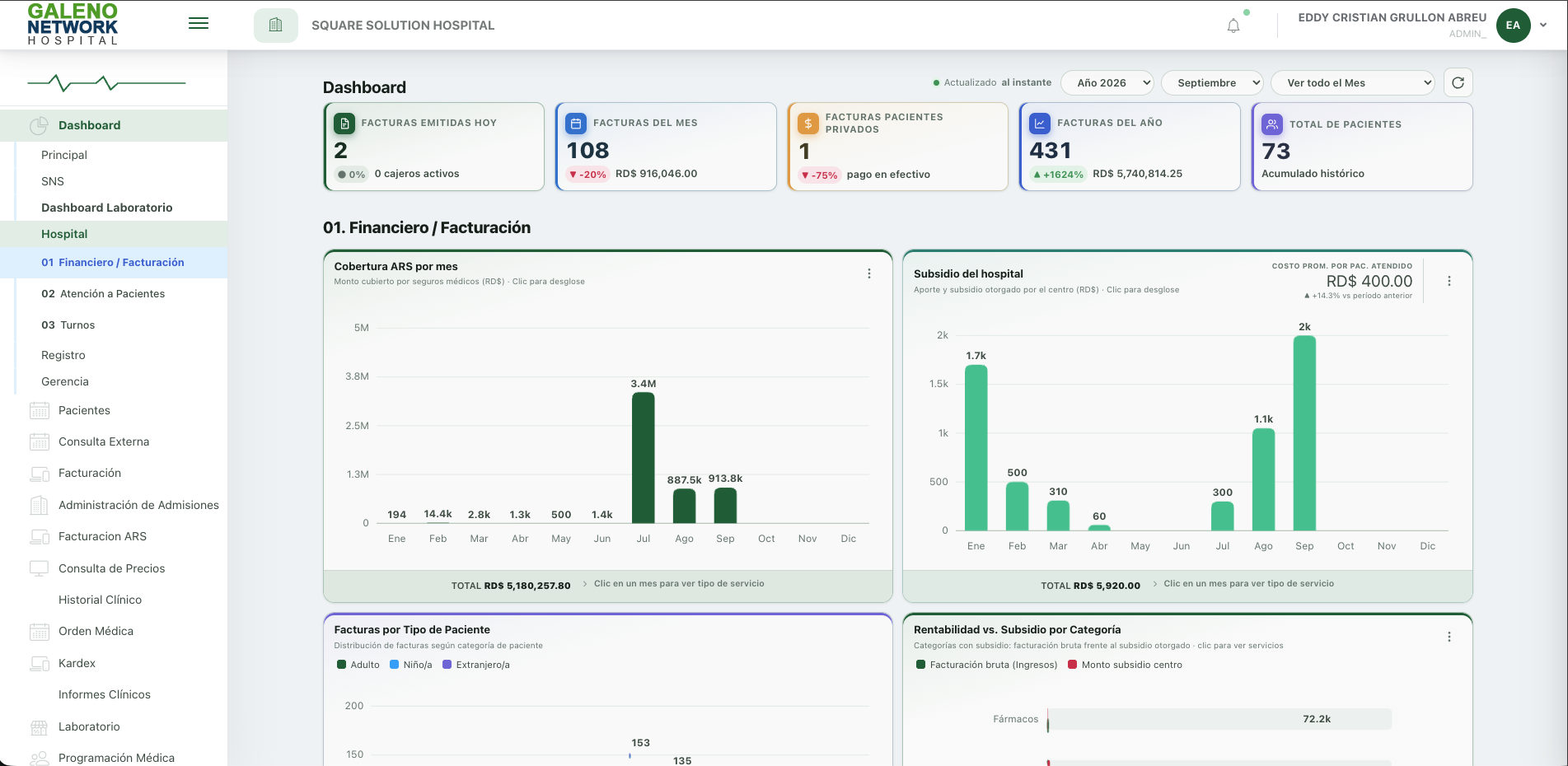Viewport: 1568px width, 766px height.
Task: Click the EA user avatar
Action: tap(1513, 26)
